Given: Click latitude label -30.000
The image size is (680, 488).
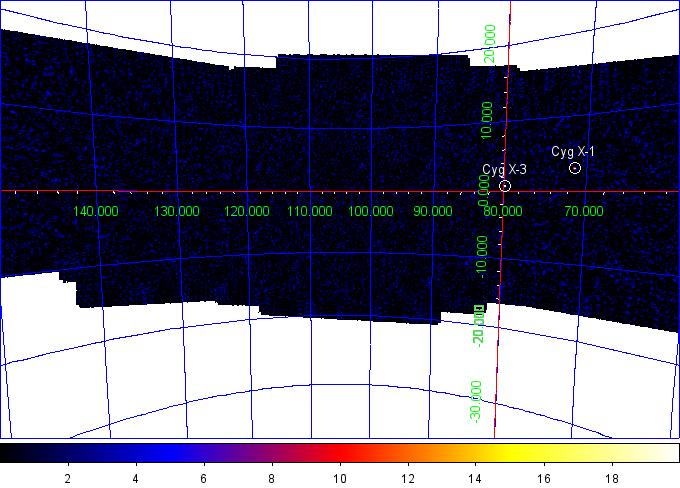Looking at the screenshot, I should point(476,402).
